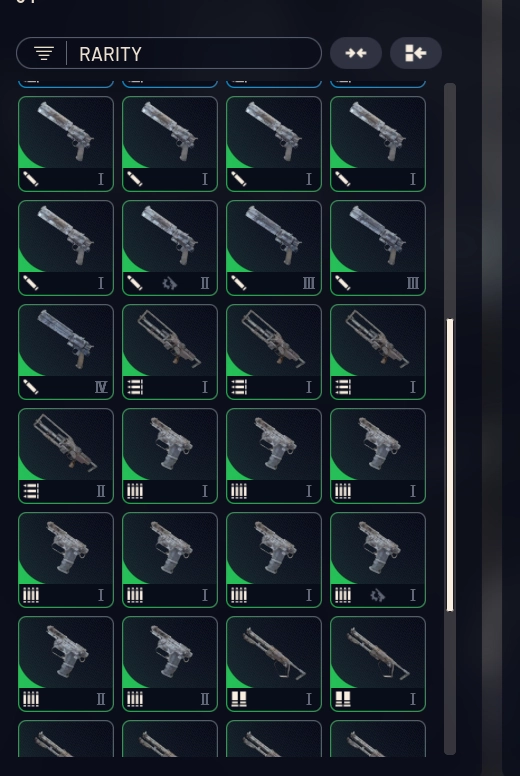This screenshot has height=776, width=520.
Task: Click the medium ammo icon on the level II rifle
Action: point(31,491)
